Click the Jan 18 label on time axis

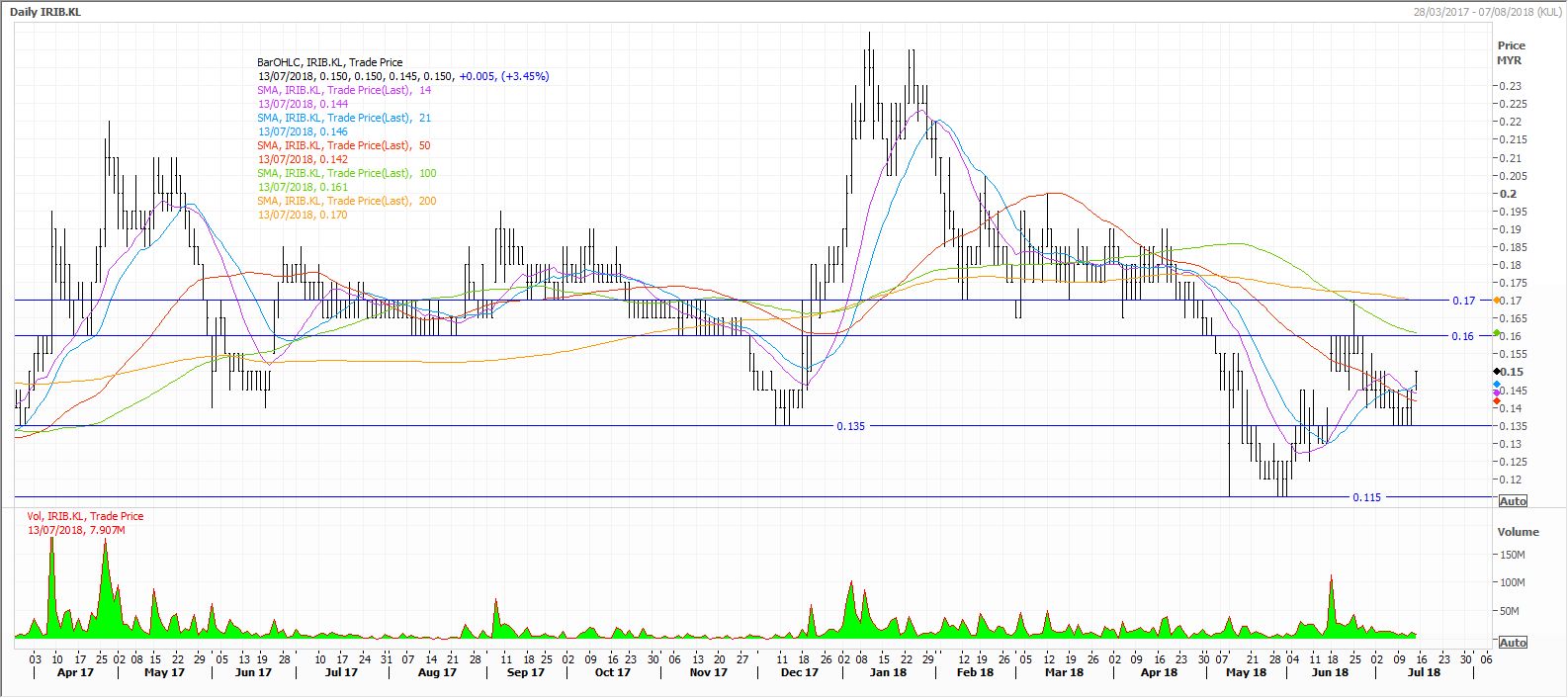(x=888, y=672)
